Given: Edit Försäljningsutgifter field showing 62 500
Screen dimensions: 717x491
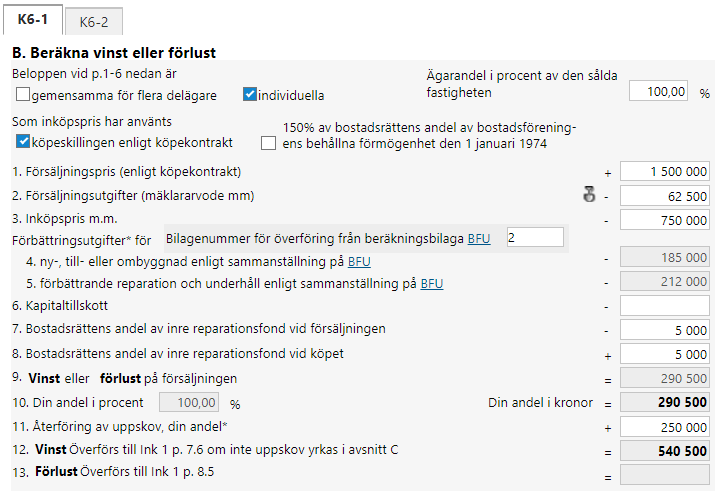Looking at the screenshot, I should (x=665, y=196).
